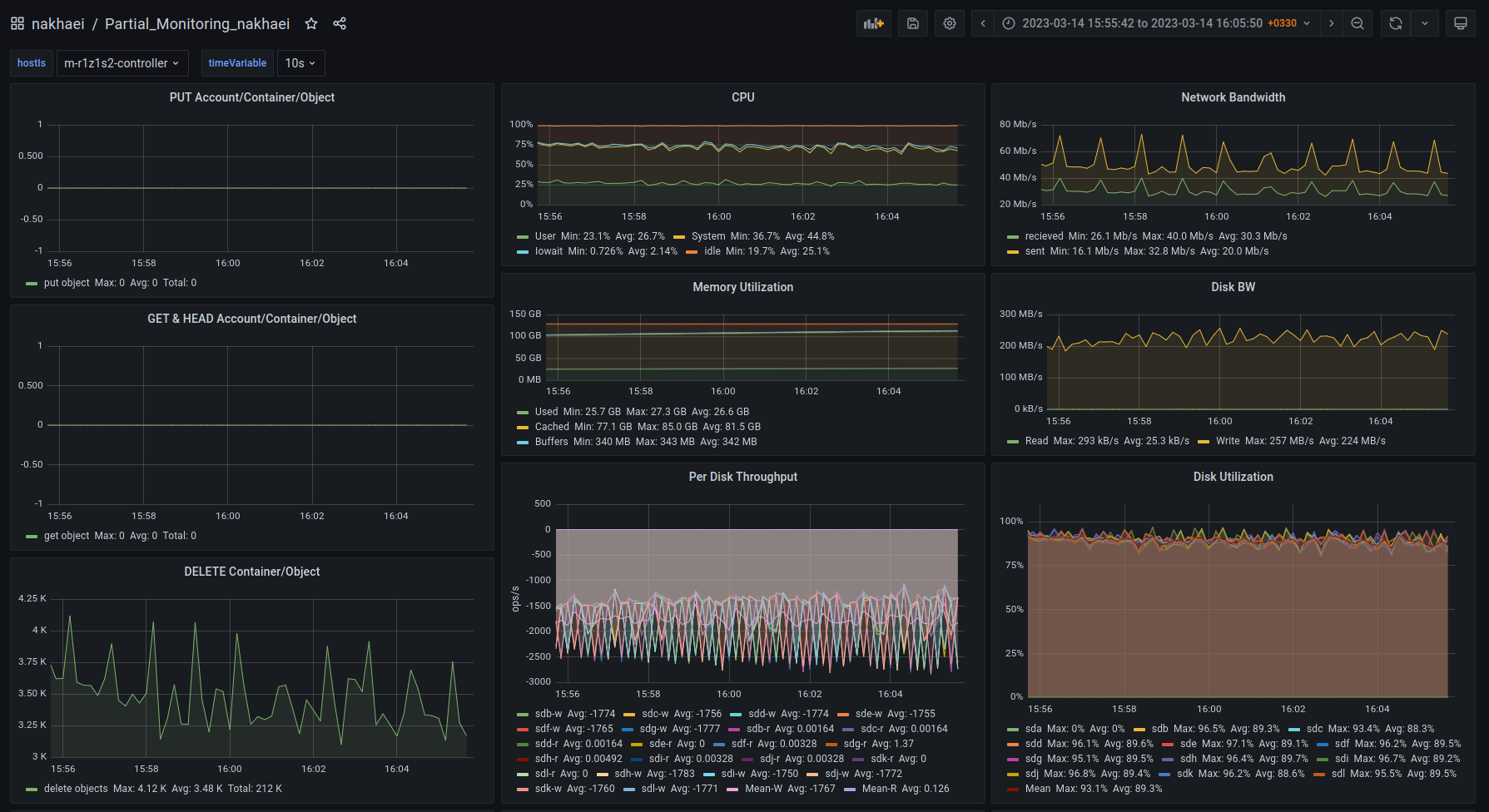
Task: Zoom out the time range
Action: point(1357,23)
